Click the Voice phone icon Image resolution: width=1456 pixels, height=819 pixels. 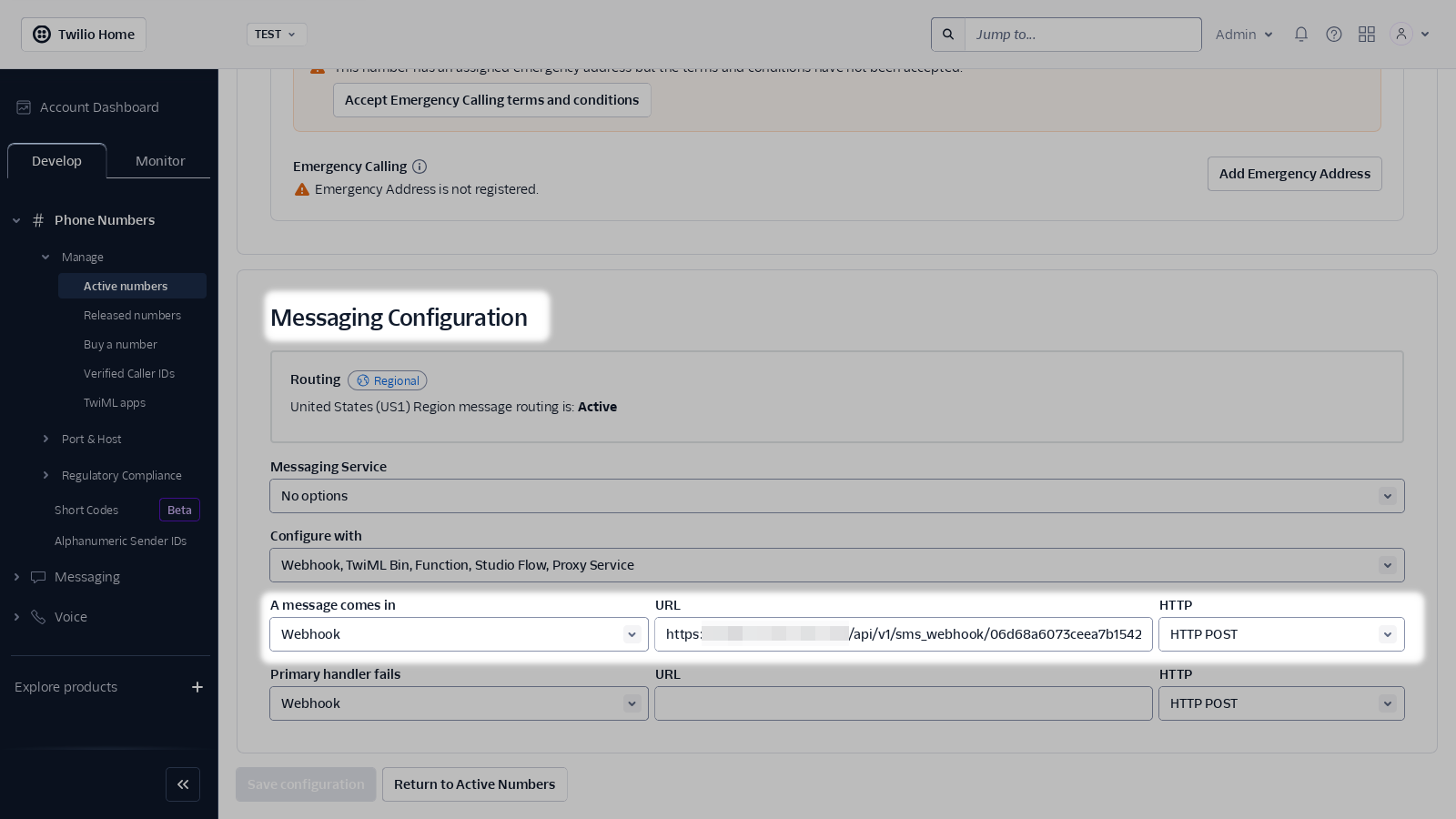pos(38,617)
